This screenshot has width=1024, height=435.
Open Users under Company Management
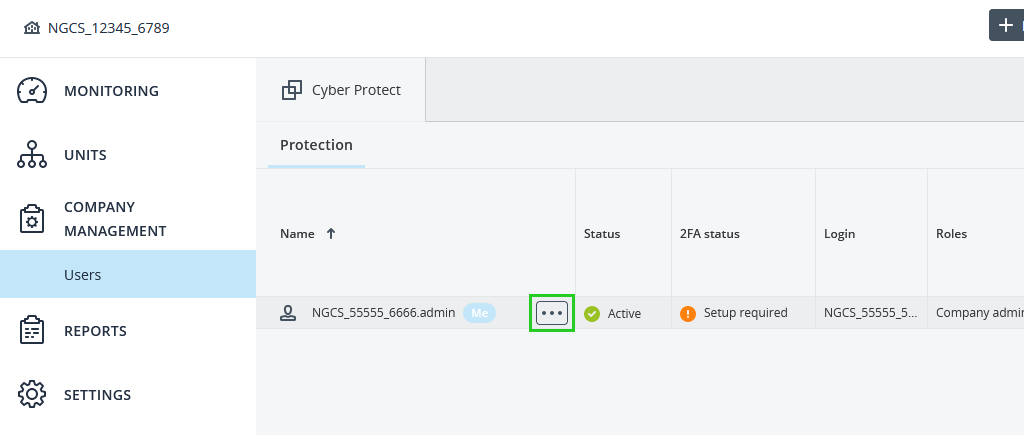click(x=83, y=275)
